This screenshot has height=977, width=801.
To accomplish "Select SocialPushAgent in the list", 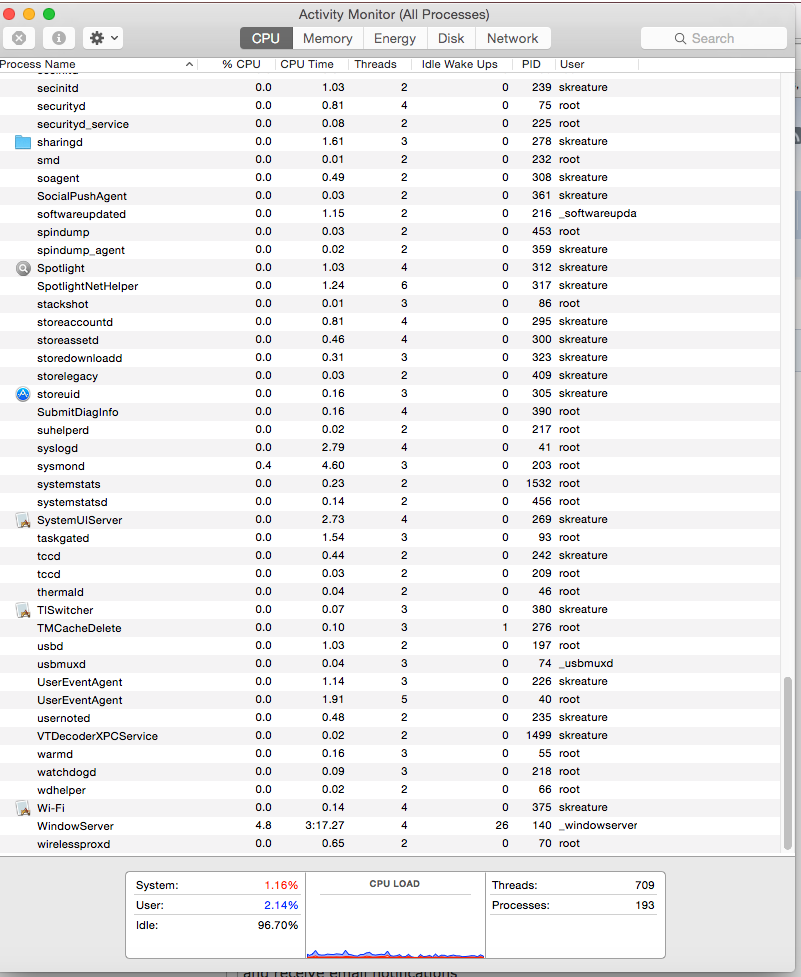I will coord(390,196).
